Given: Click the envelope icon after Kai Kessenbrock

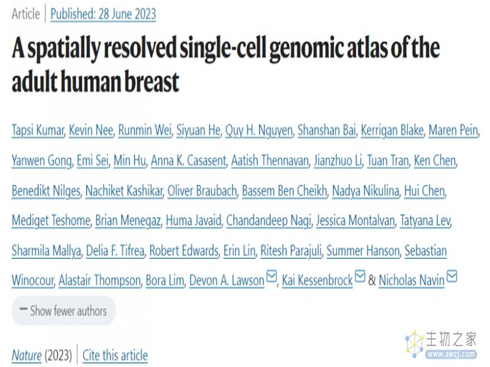Looking at the screenshot, I should tap(360, 276).
